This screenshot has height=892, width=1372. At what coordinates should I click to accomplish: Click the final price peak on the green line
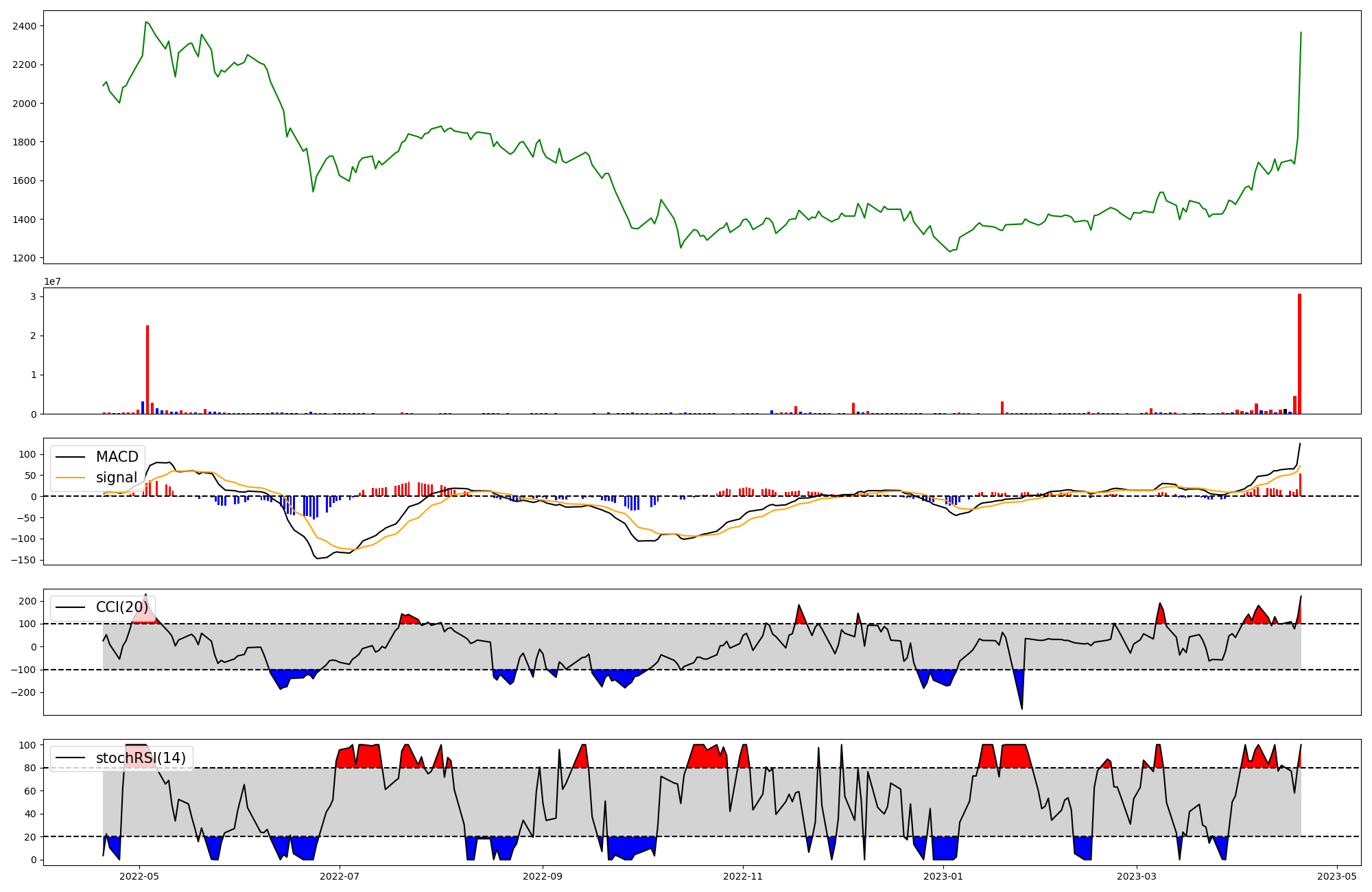coord(1301,32)
